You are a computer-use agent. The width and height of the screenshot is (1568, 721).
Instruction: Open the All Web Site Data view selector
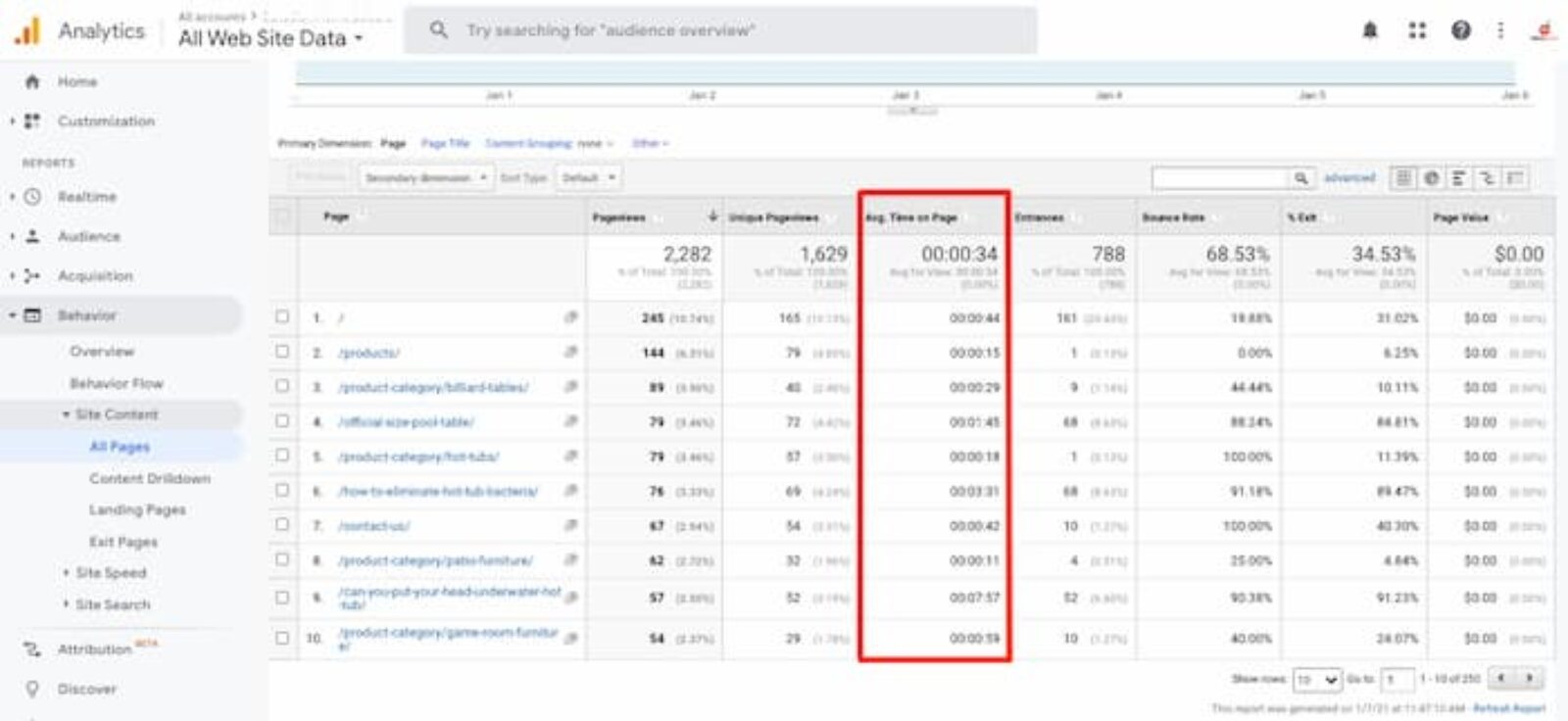point(270,38)
